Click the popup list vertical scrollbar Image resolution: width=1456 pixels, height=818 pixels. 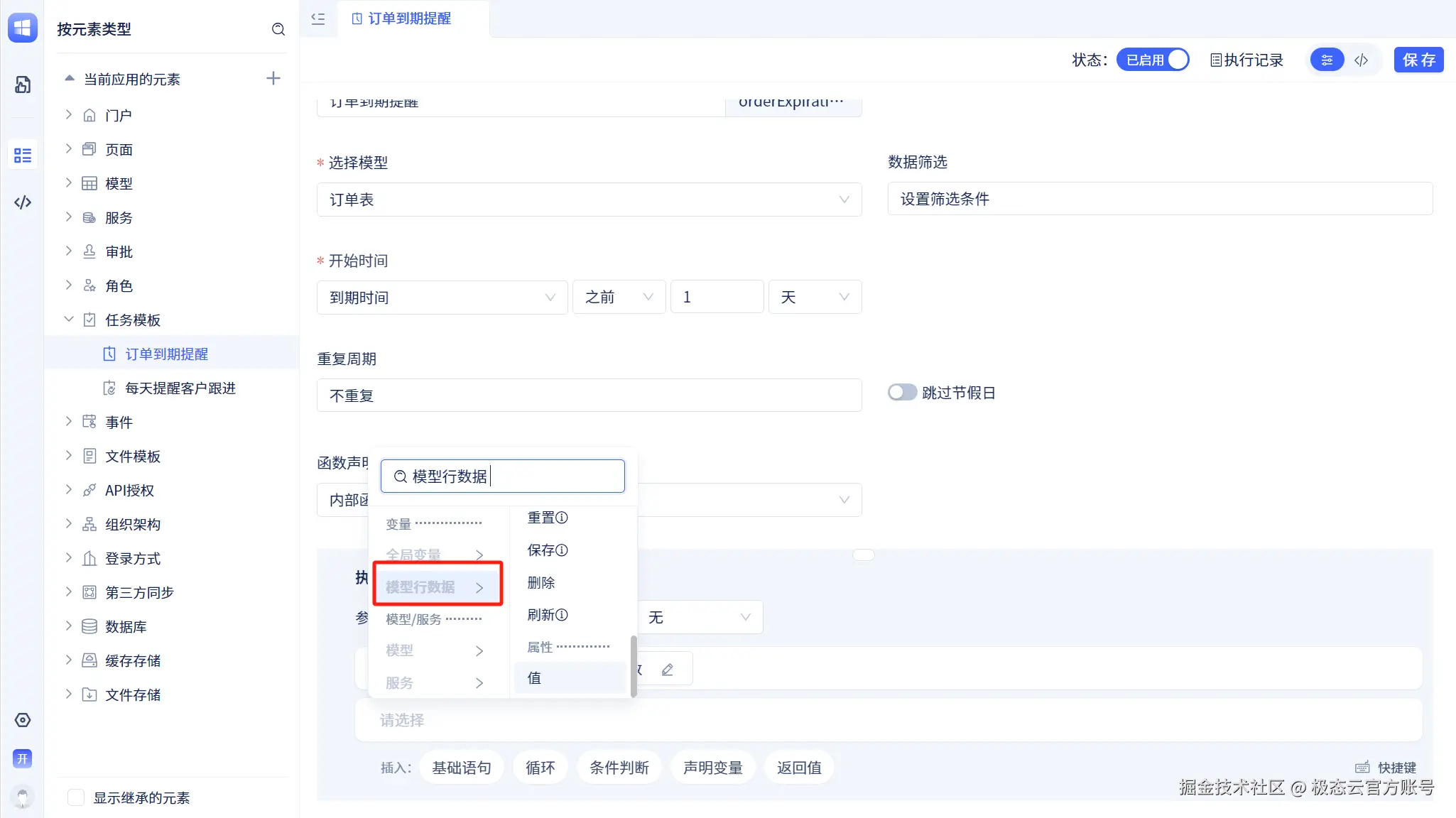(633, 665)
